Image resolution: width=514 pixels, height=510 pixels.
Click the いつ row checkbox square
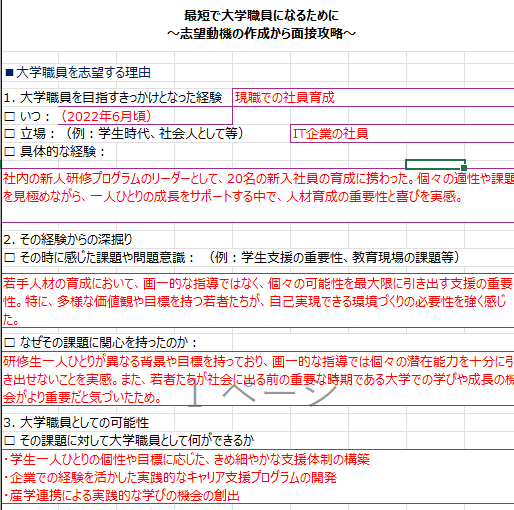10,116
